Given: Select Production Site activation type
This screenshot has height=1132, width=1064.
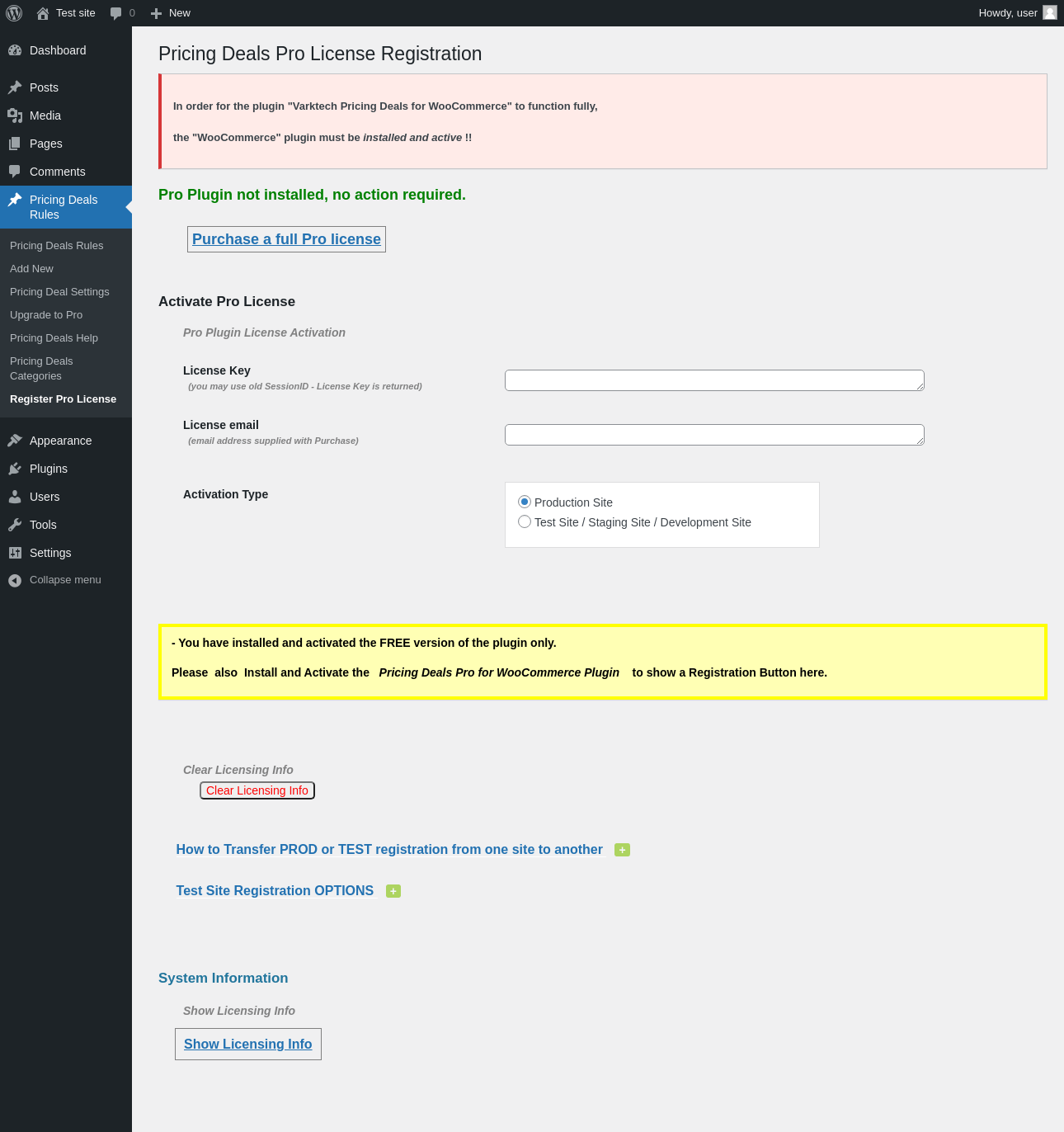Looking at the screenshot, I should pos(525,502).
